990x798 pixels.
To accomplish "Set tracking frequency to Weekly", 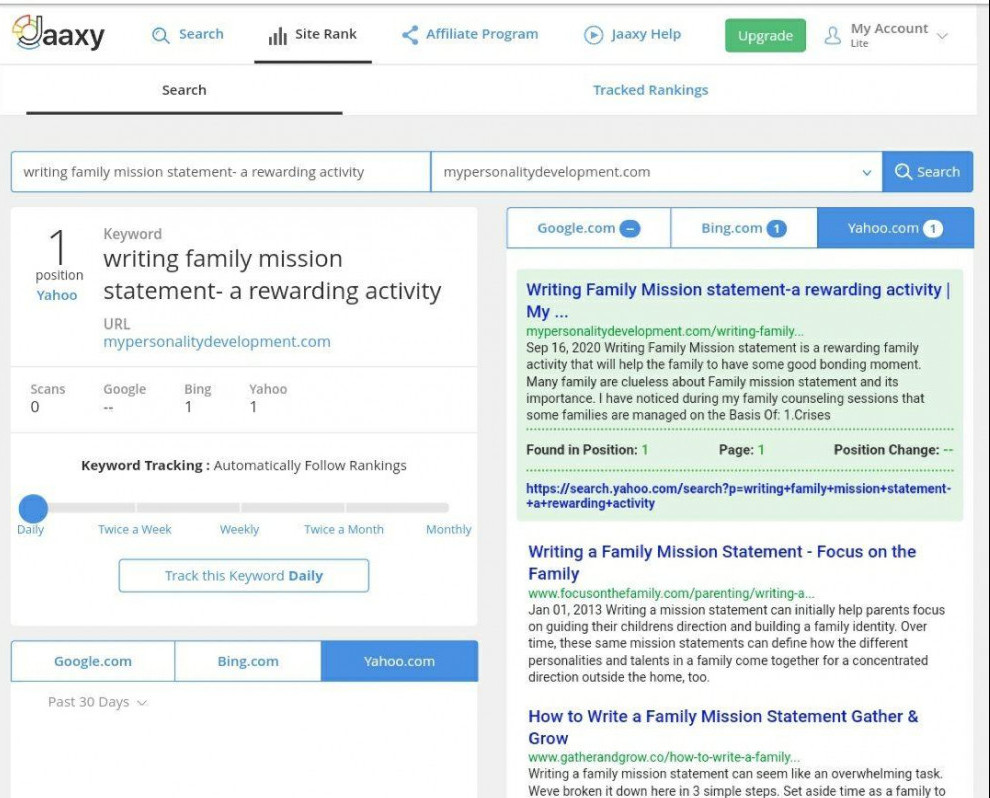I will [239, 529].
